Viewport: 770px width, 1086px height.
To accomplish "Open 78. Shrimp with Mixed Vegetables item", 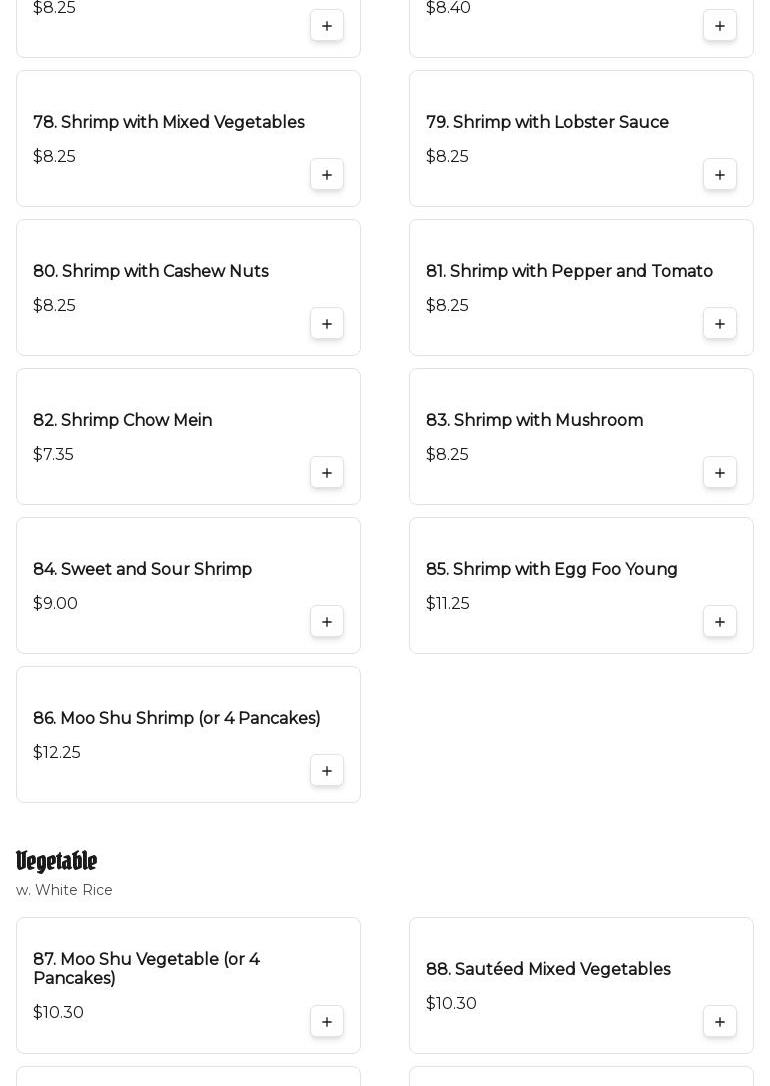I will click(x=169, y=123).
